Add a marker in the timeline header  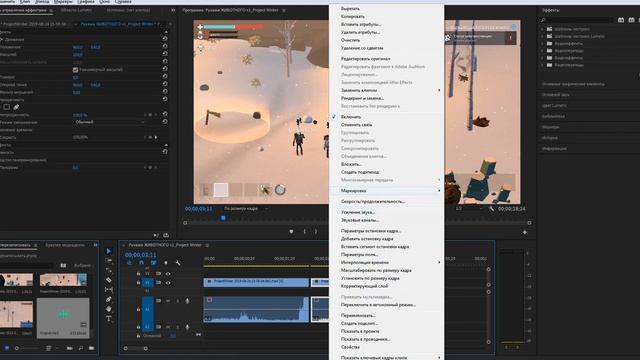pos(166,263)
